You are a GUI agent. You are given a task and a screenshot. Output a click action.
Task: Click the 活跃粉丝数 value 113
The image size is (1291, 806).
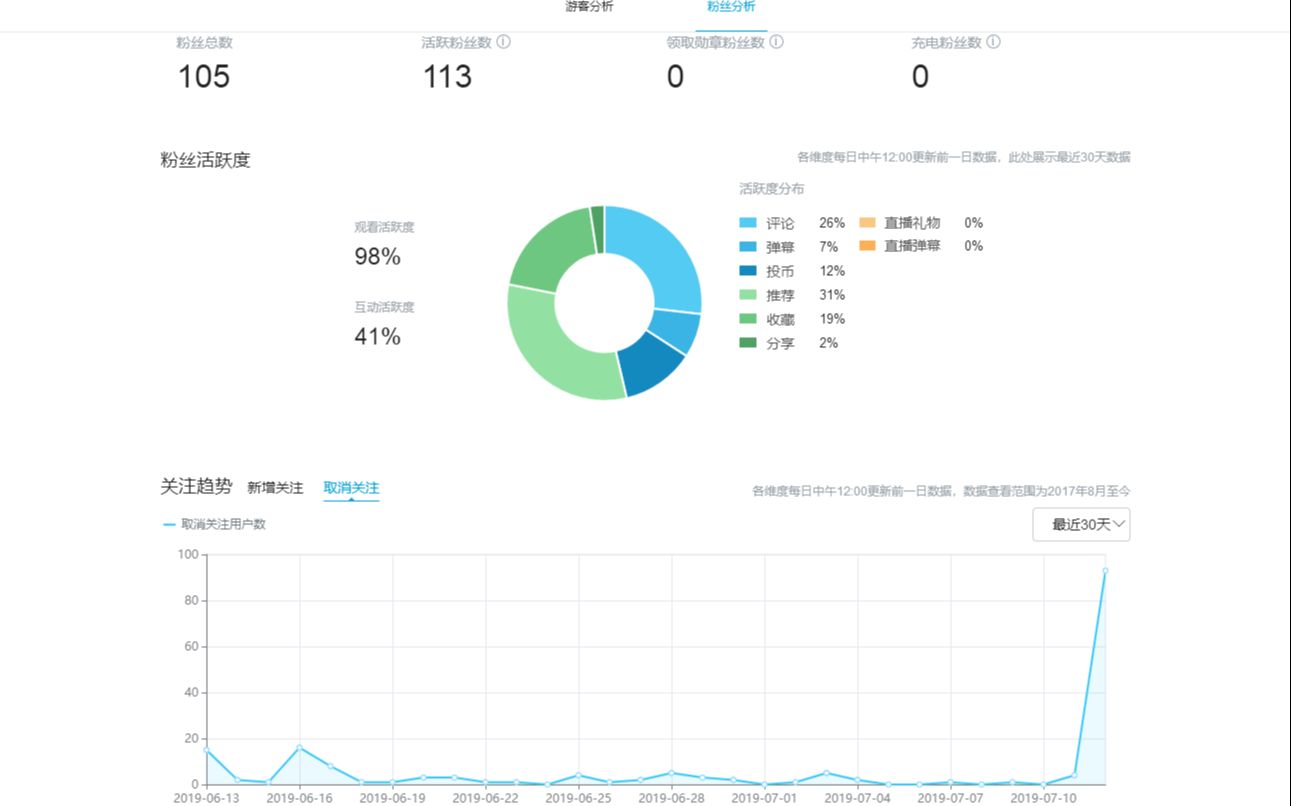click(447, 77)
